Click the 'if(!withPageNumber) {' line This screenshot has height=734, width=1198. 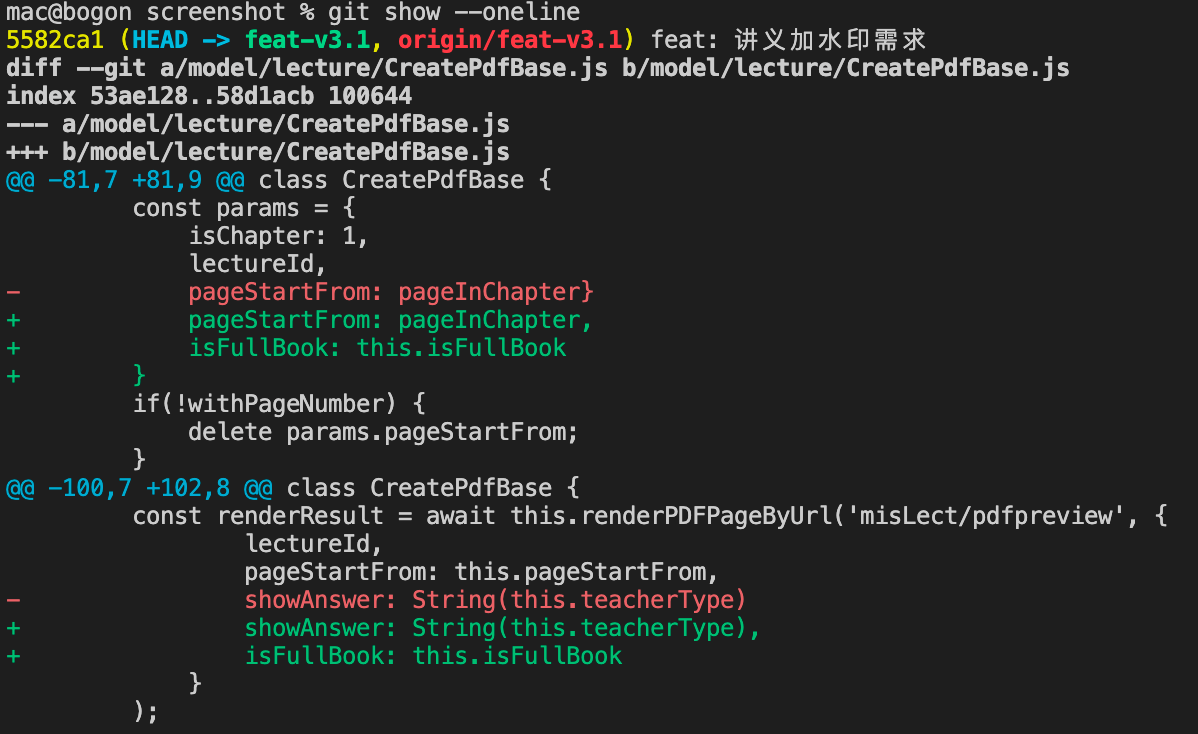click(x=280, y=404)
